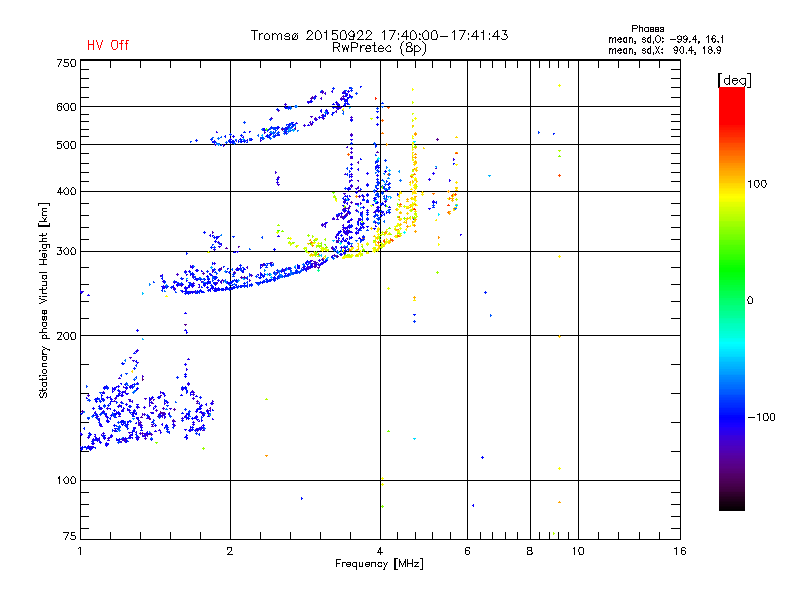Click the 'Phases' header text
800x600 pixels.
(647, 29)
